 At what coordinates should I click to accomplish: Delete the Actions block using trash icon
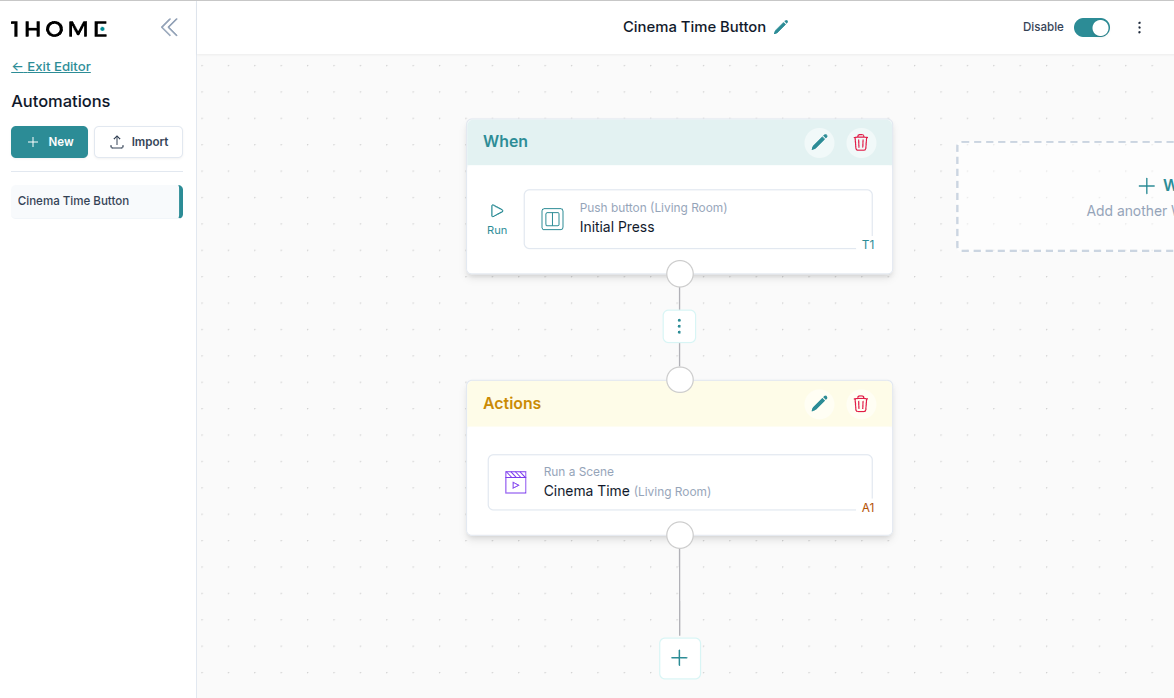(860, 404)
